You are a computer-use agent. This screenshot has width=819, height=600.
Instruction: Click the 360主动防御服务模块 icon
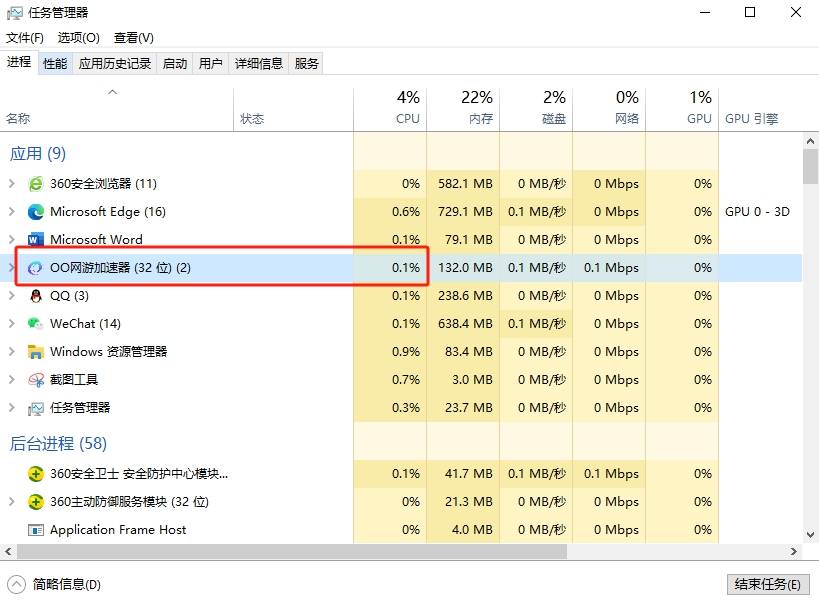(36, 502)
